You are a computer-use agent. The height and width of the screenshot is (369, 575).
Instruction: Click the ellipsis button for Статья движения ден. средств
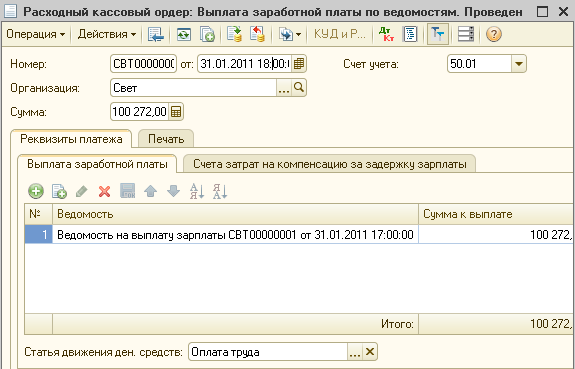point(355,352)
